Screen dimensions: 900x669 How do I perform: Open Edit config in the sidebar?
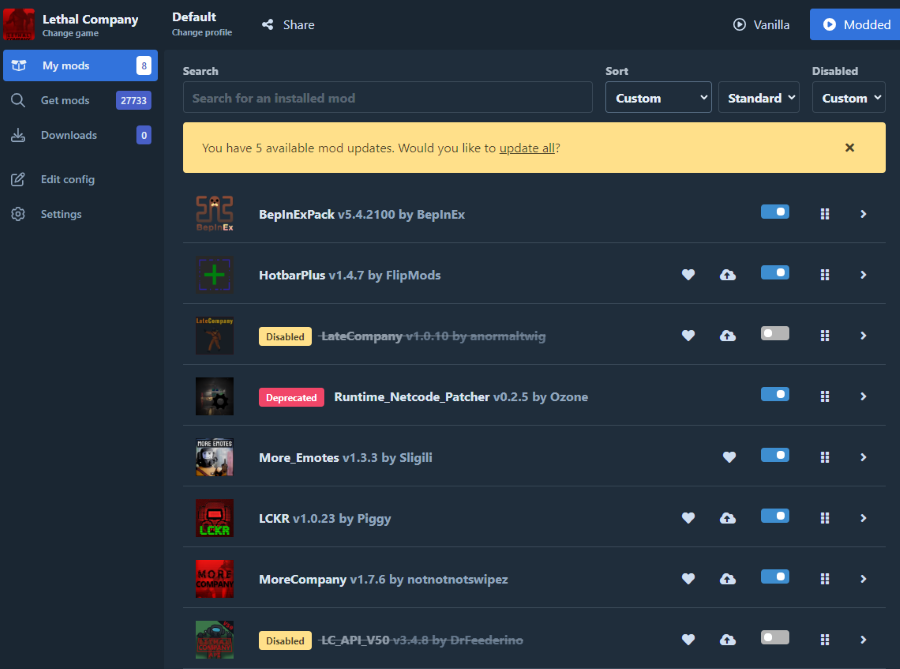80,180
